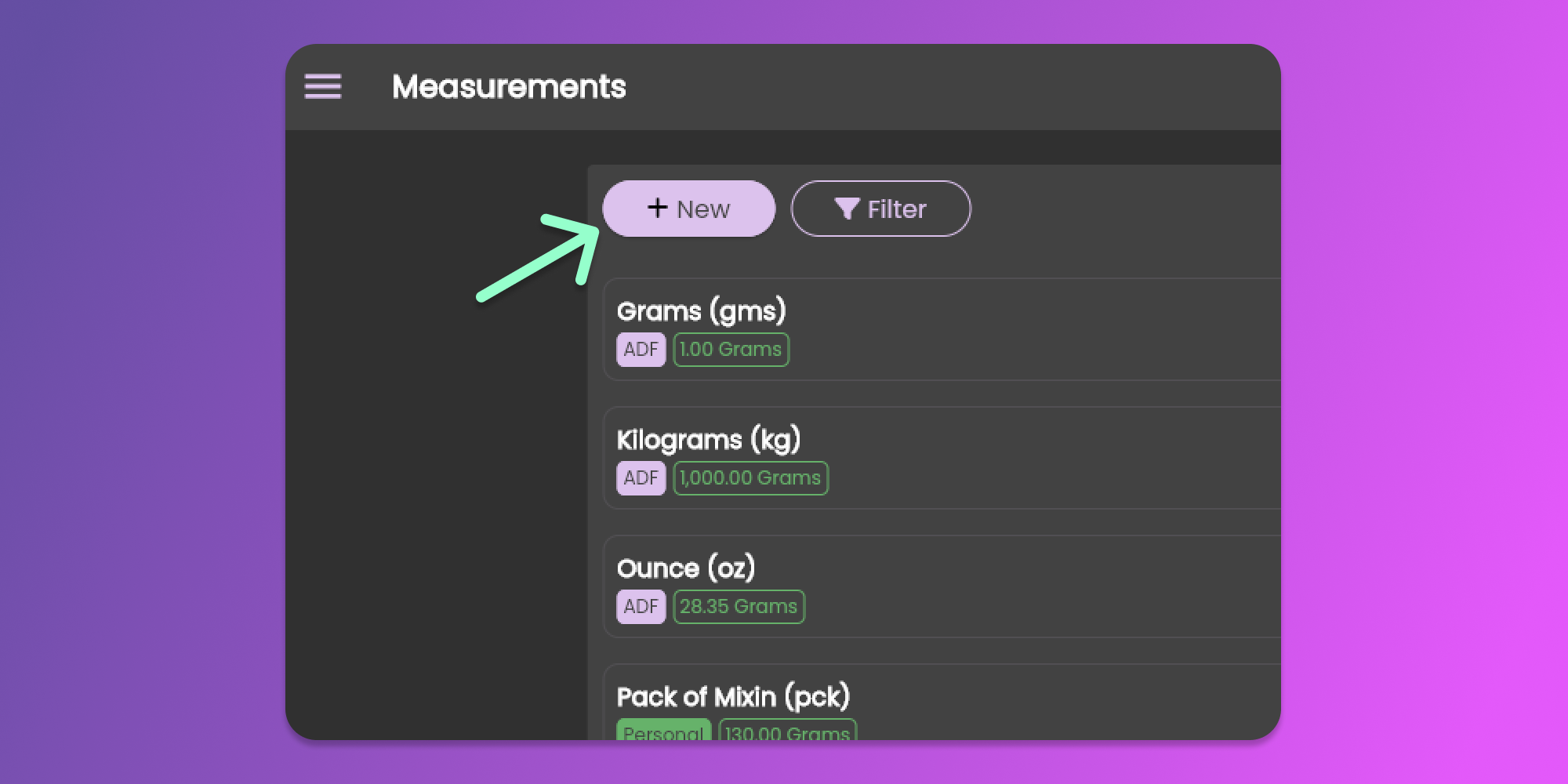Screen dimensions: 1568x784
Task: Click the 1,000.00 Grams conversion badge
Action: tap(750, 478)
